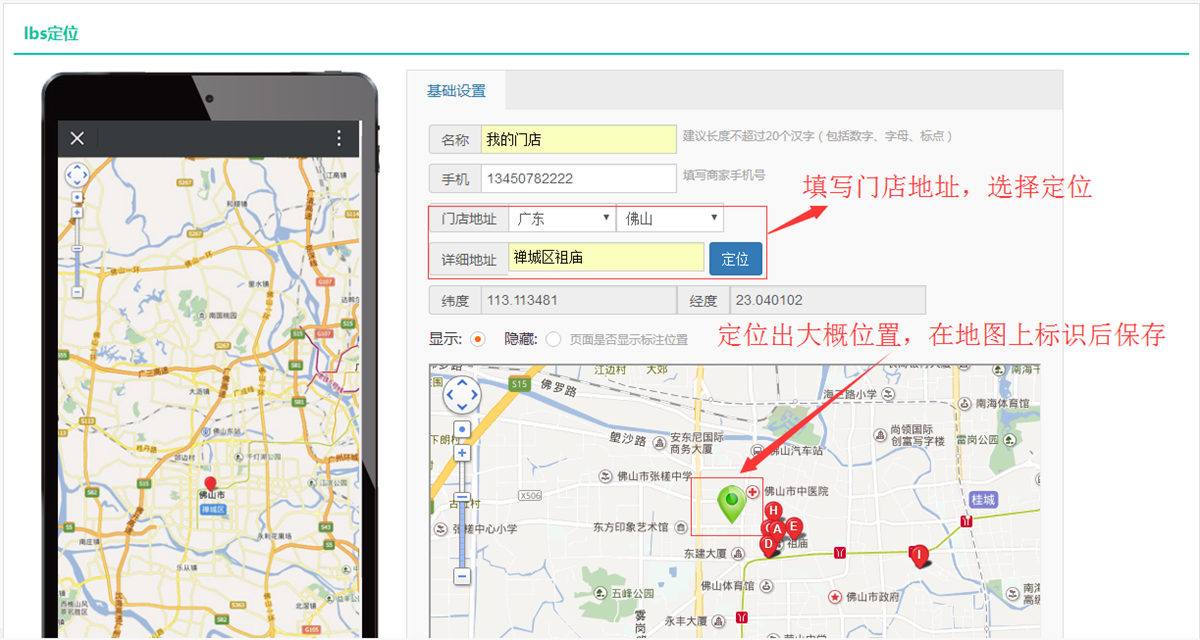This screenshot has width=1200, height=640.
Task: Click the 手机 phone number field
Action: pyautogui.click(x=579, y=179)
